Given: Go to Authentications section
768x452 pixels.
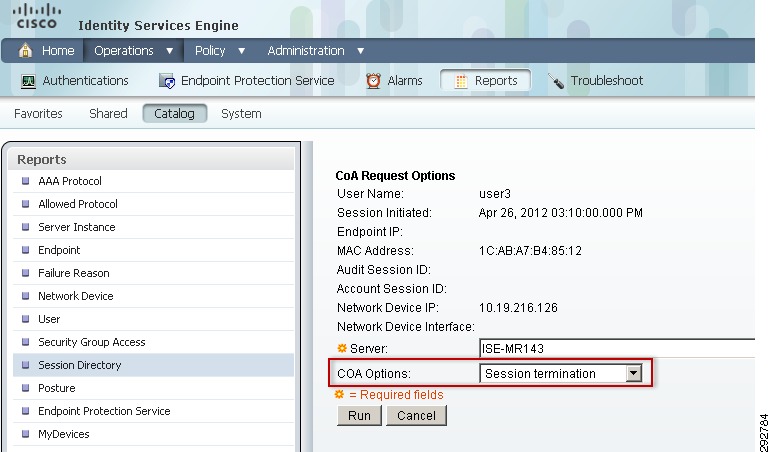Looking at the screenshot, I should coord(74,81).
